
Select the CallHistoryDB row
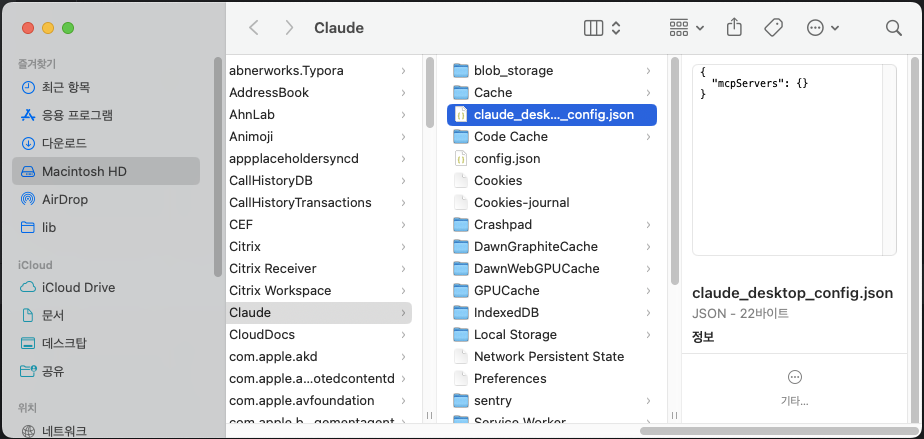tap(319, 180)
